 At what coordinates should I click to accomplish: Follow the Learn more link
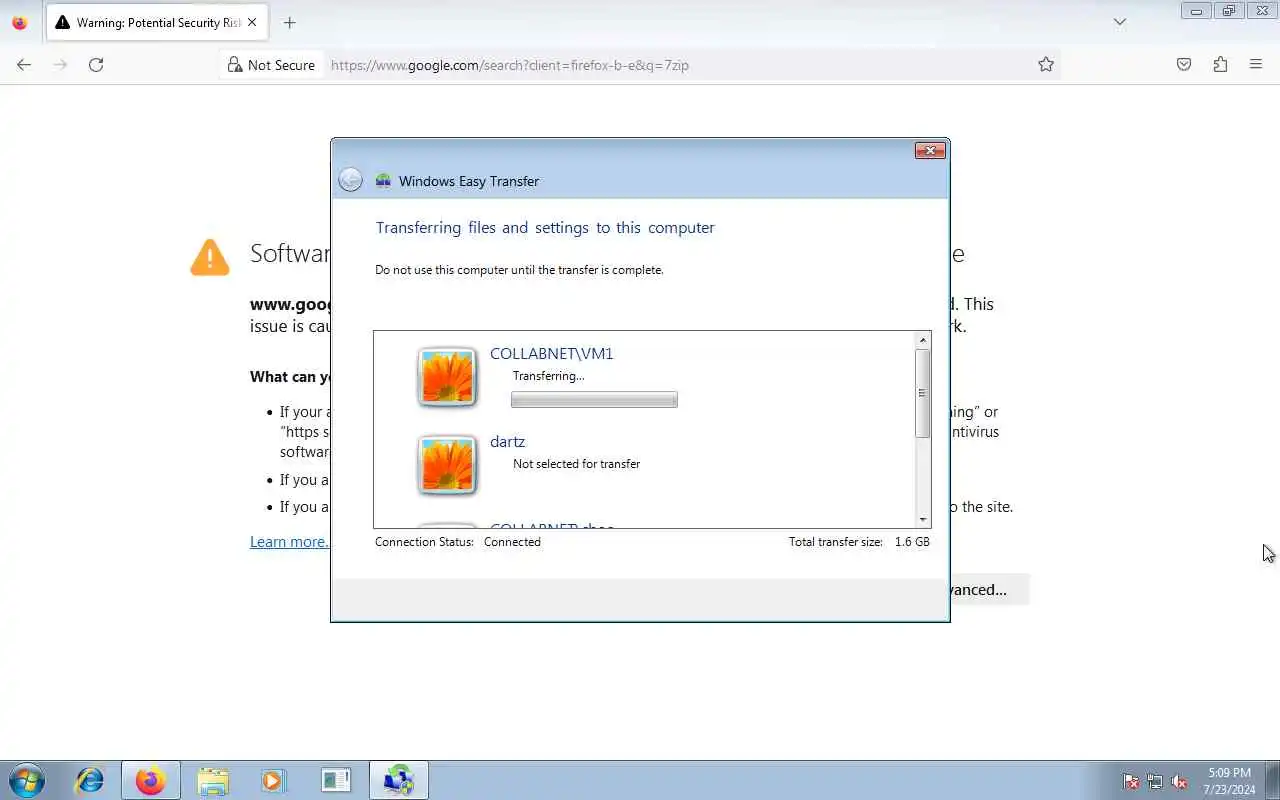(288, 541)
